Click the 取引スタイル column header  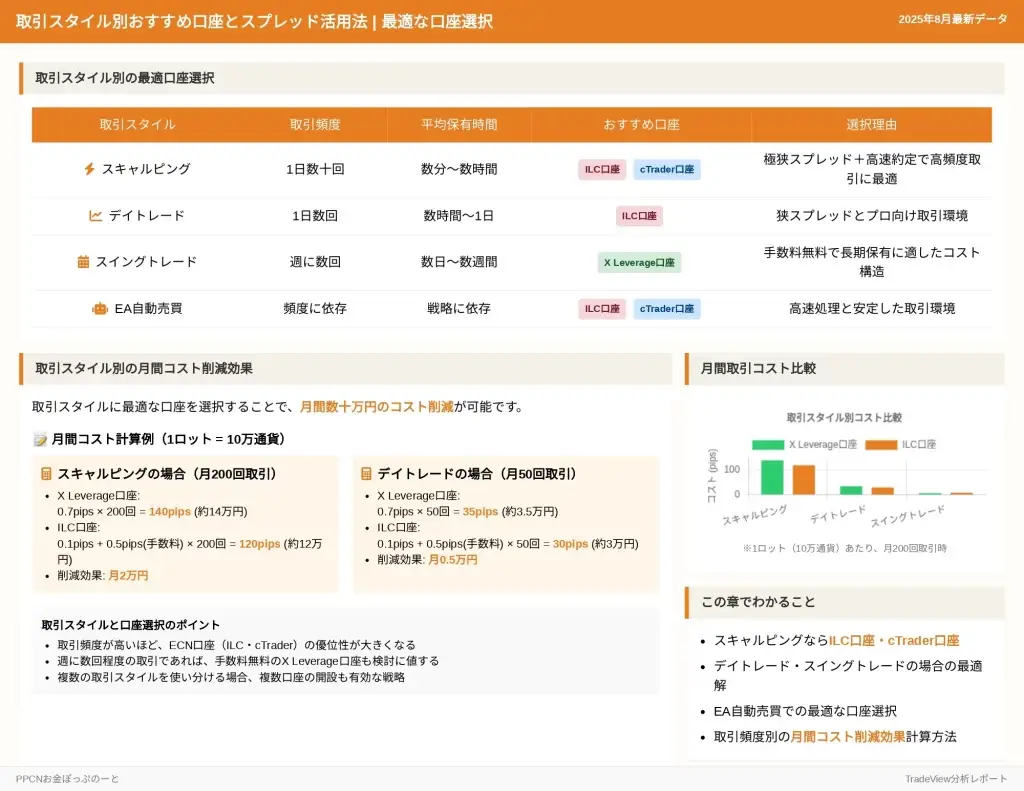pos(137,125)
